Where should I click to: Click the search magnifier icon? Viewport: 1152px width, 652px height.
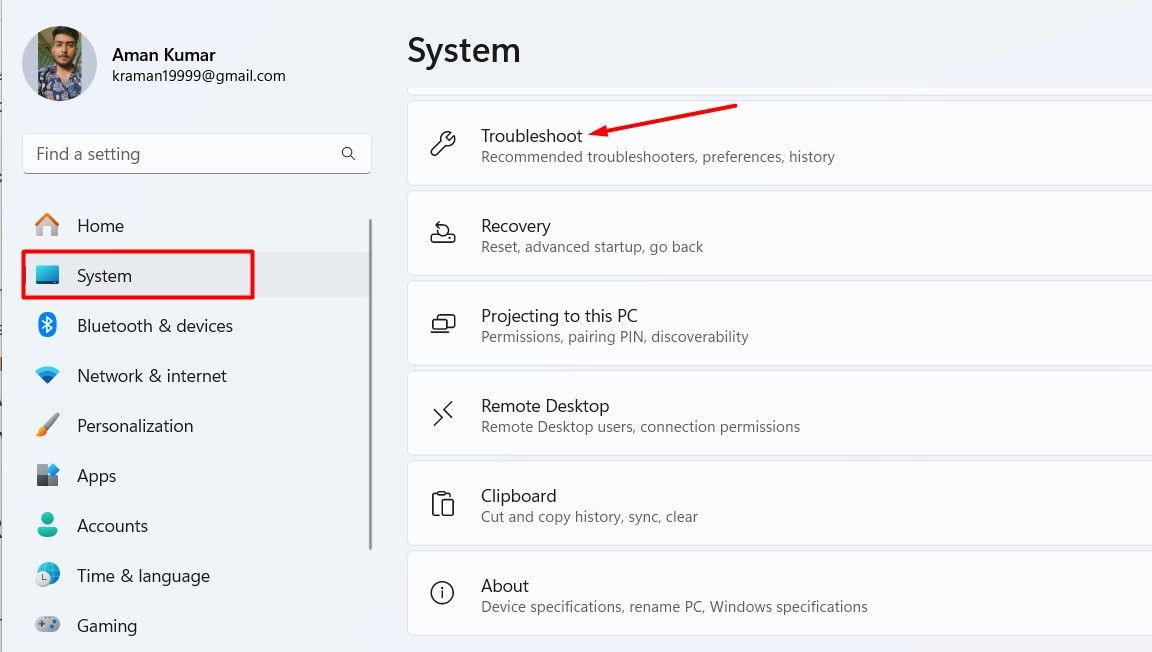click(x=348, y=153)
